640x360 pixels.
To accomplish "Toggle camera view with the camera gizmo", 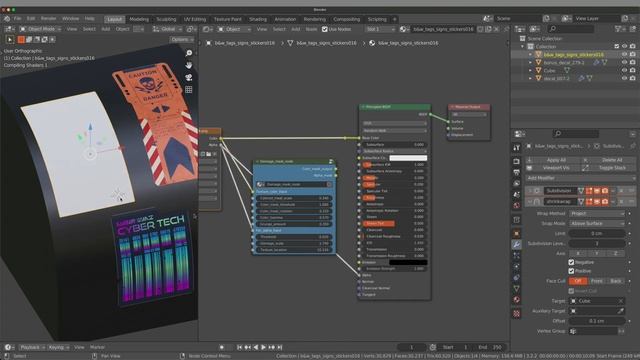I will (x=189, y=78).
